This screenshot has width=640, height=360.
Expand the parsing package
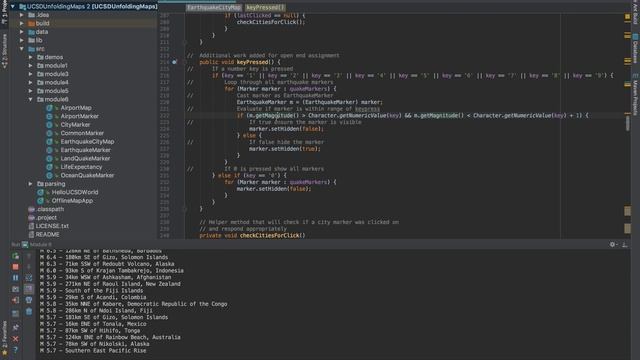click(31, 184)
